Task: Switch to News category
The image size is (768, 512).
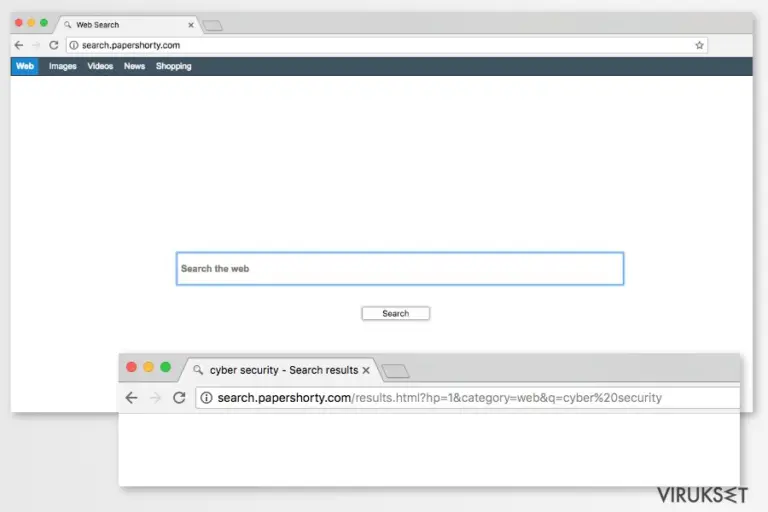Action: [134, 66]
